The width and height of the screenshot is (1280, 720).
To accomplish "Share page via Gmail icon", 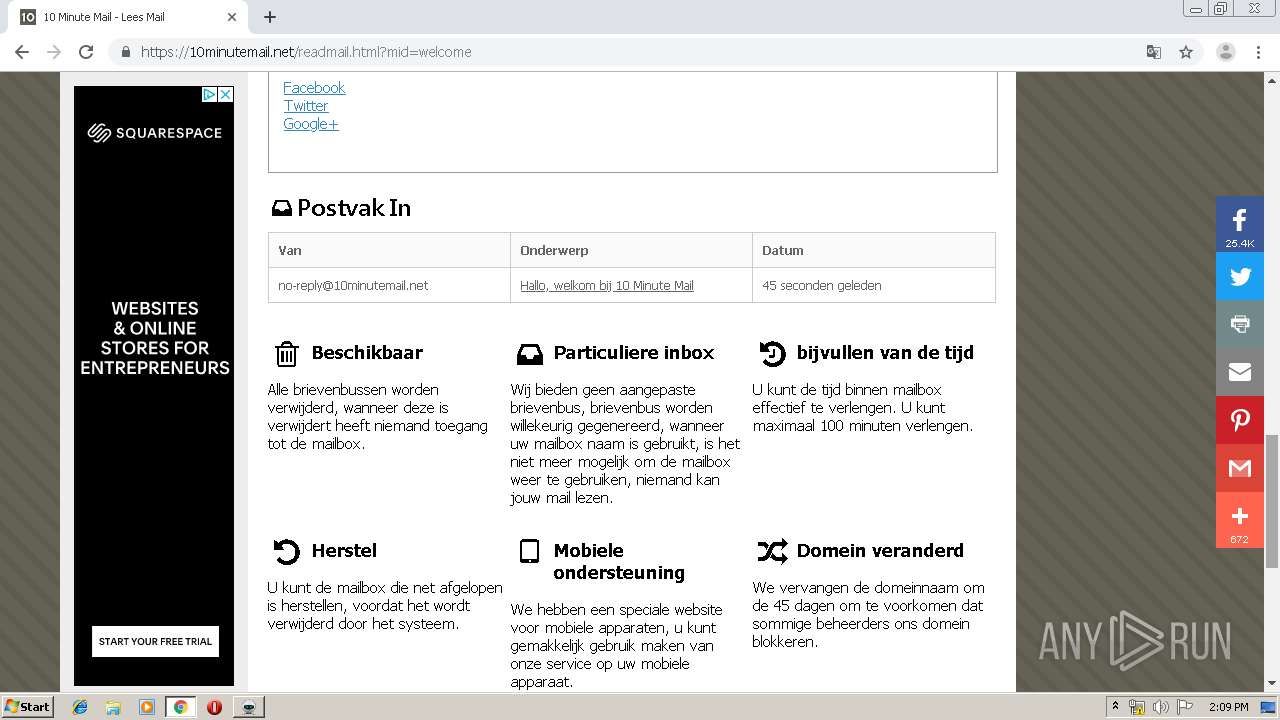I will [x=1240, y=468].
